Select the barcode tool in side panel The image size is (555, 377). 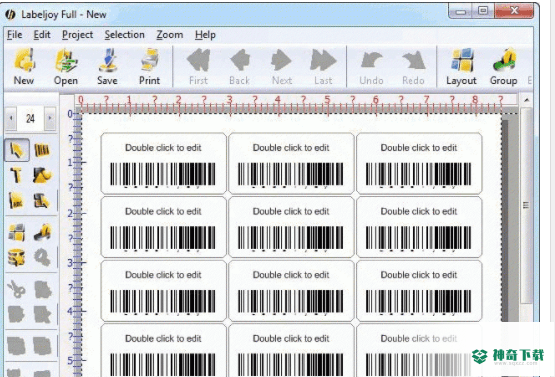(42, 150)
